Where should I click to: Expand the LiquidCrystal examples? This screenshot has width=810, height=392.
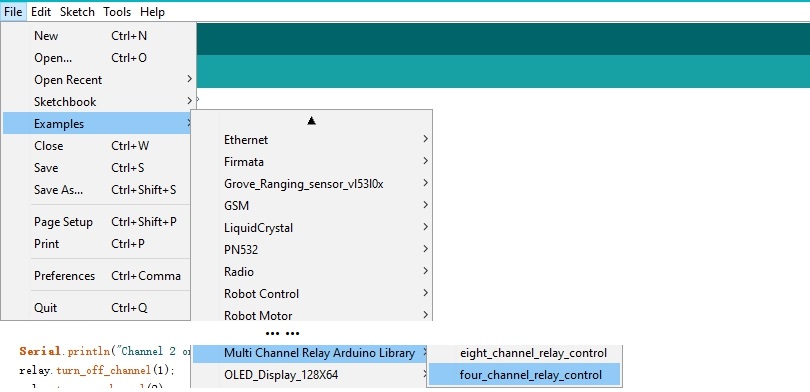[x=311, y=228]
